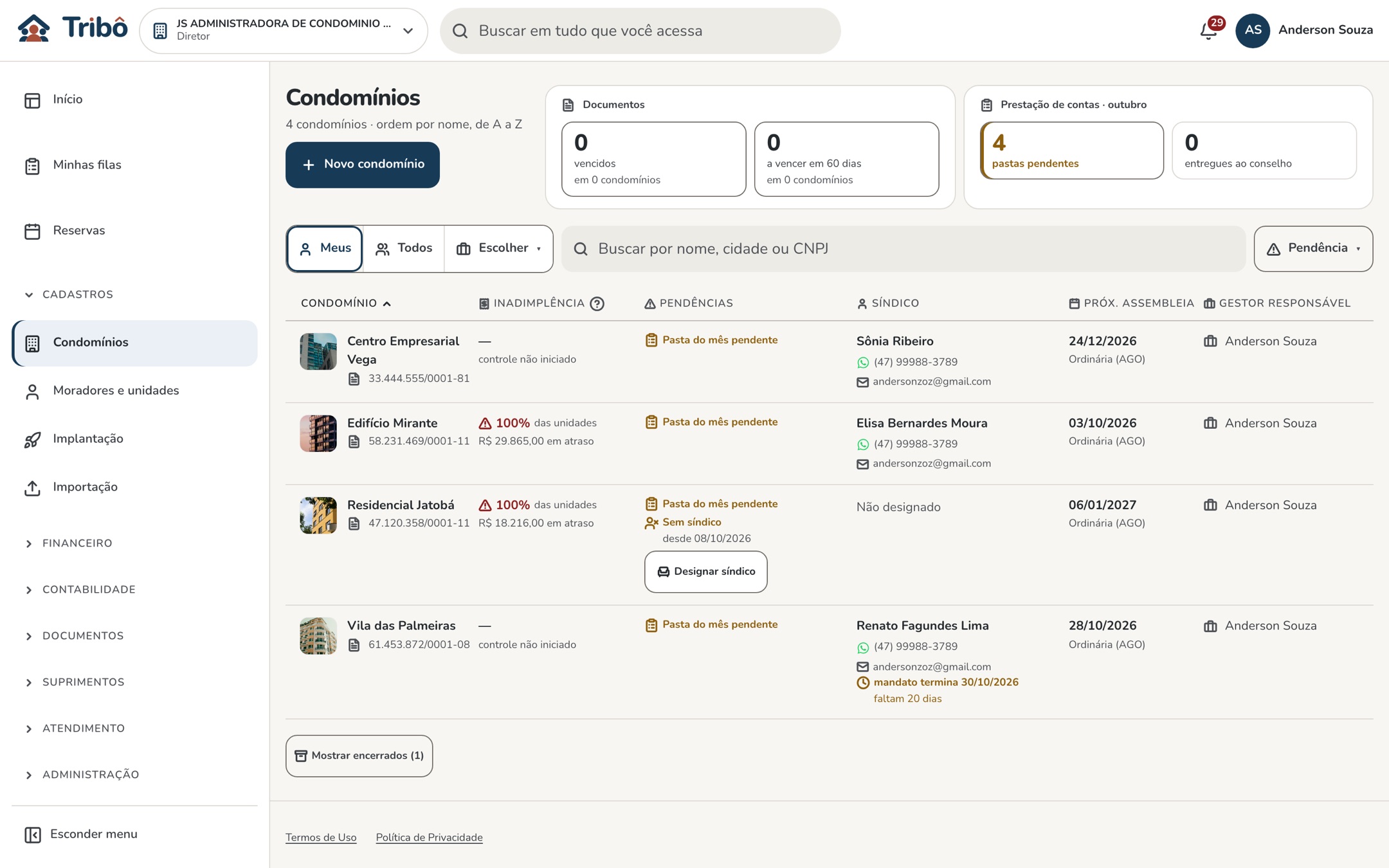Click Edifício Mirante warning triangle icon
This screenshot has height=868, width=1389.
485,423
